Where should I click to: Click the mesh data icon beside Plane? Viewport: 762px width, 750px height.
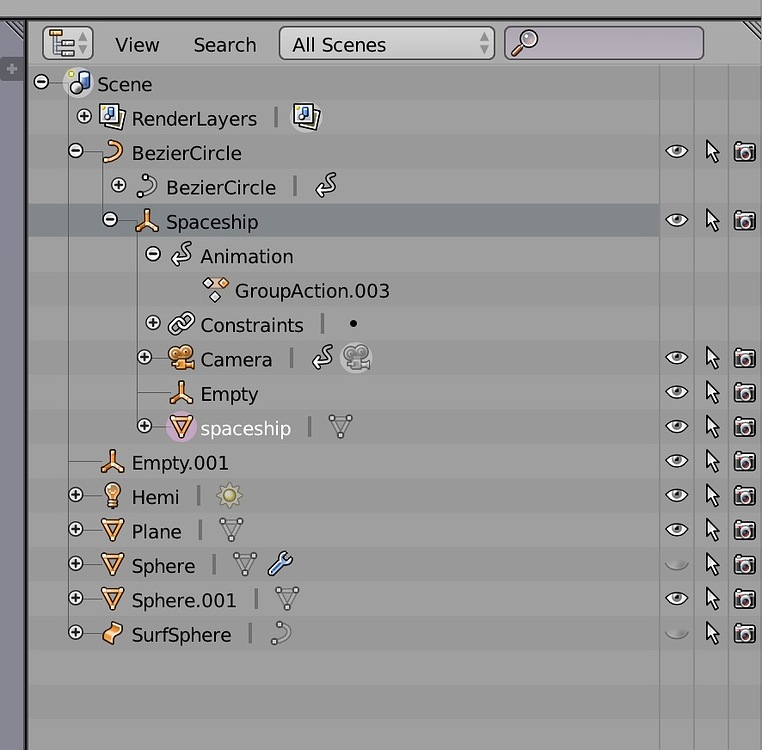point(231,530)
